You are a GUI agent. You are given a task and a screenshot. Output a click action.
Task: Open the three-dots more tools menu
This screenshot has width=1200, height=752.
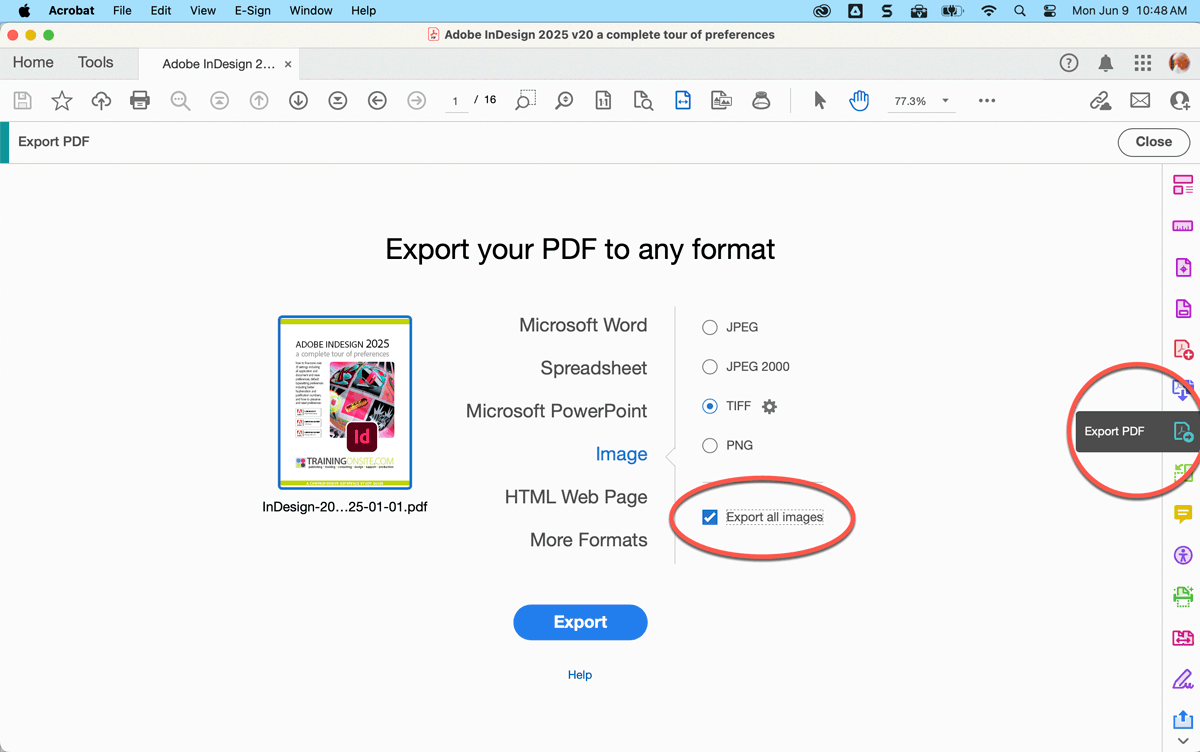coord(987,101)
